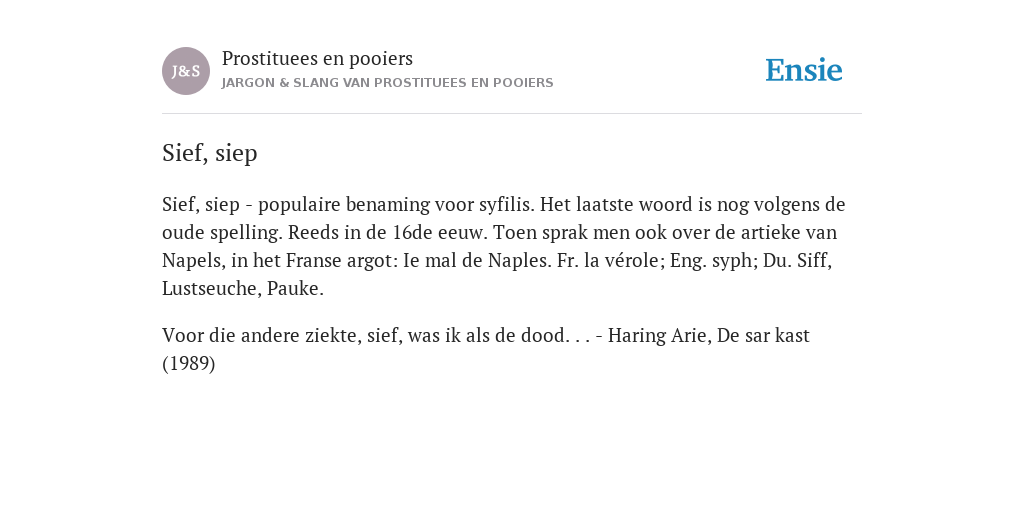The height and width of the screenshot is (512, 1024).
Task: Click the J&S round avatar icon
Action: click(185, 71)
